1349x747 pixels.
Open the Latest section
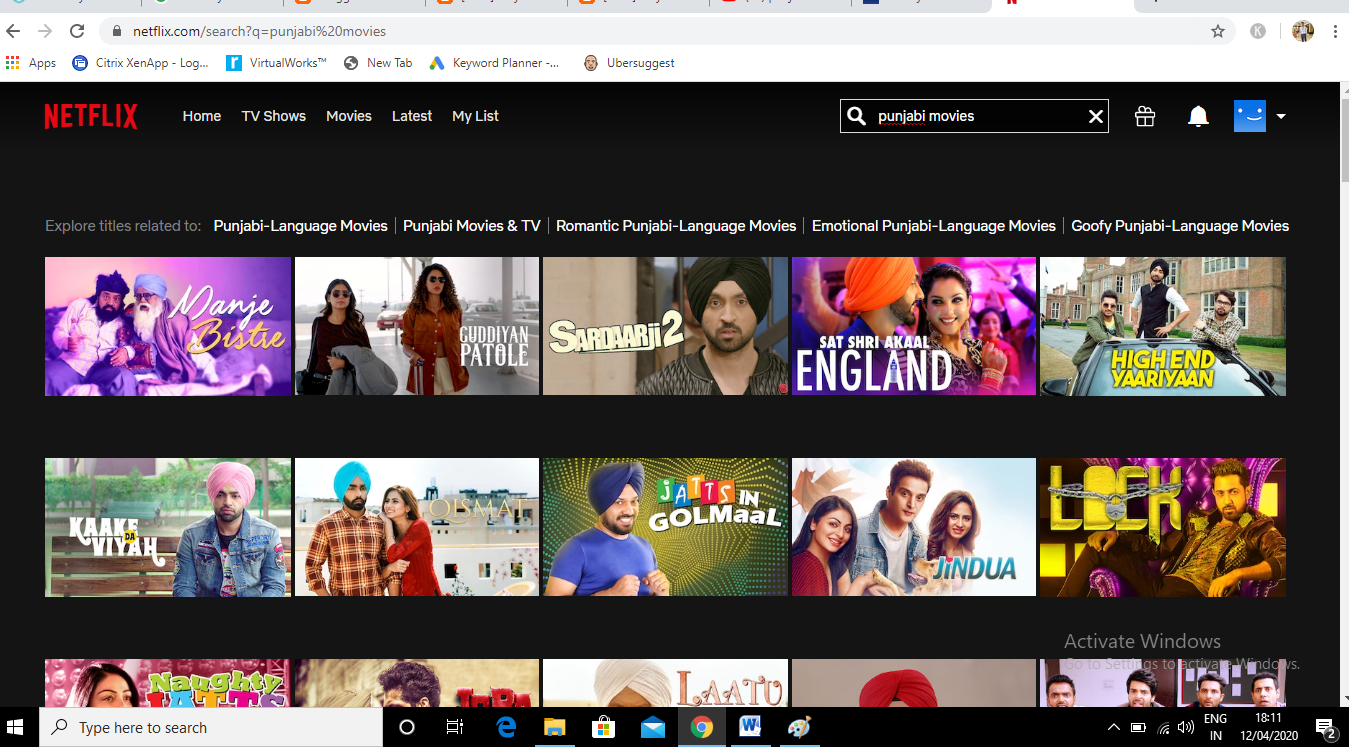[x=412, y=116]
